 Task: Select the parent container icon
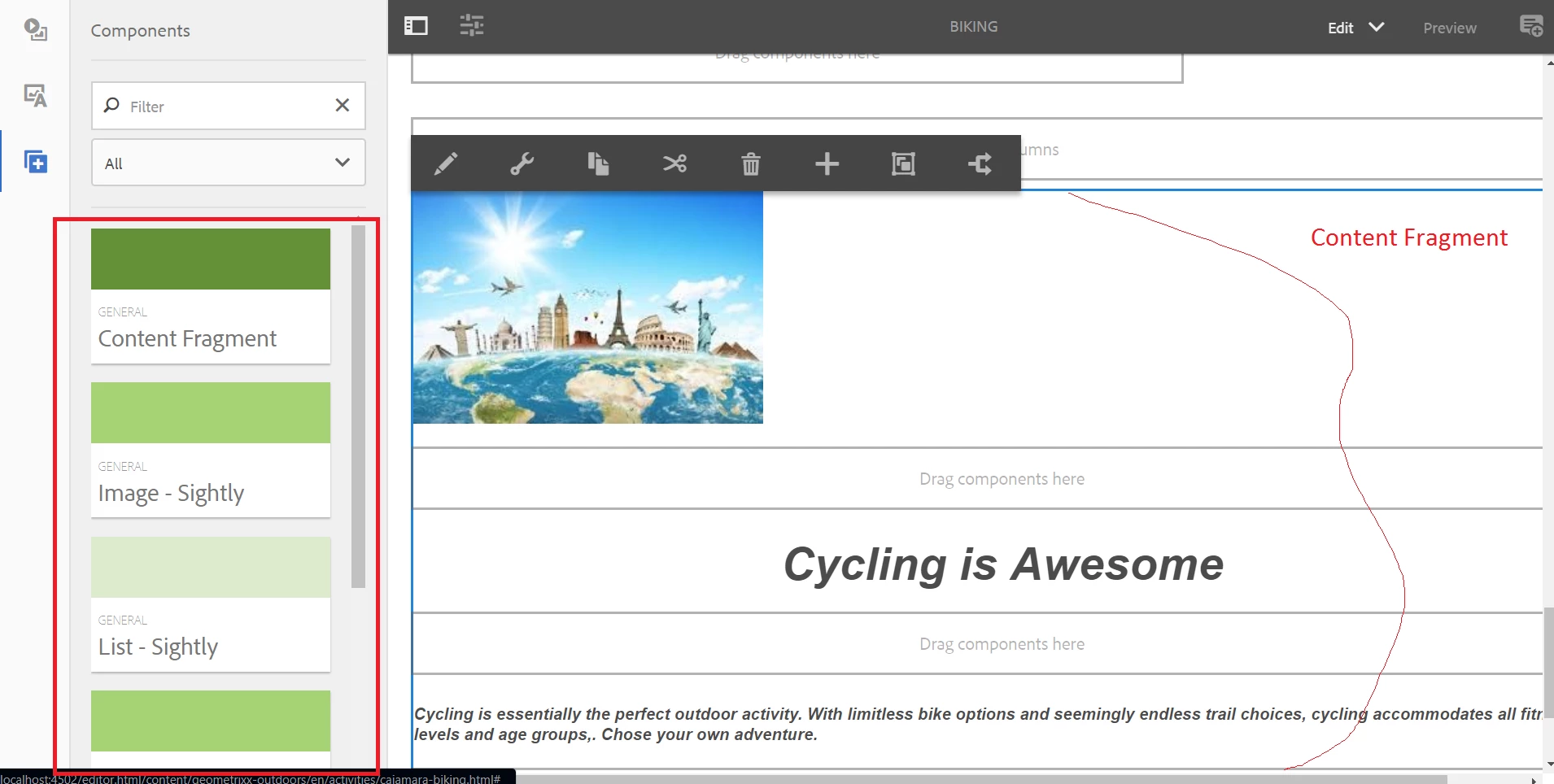coord(903,163)
